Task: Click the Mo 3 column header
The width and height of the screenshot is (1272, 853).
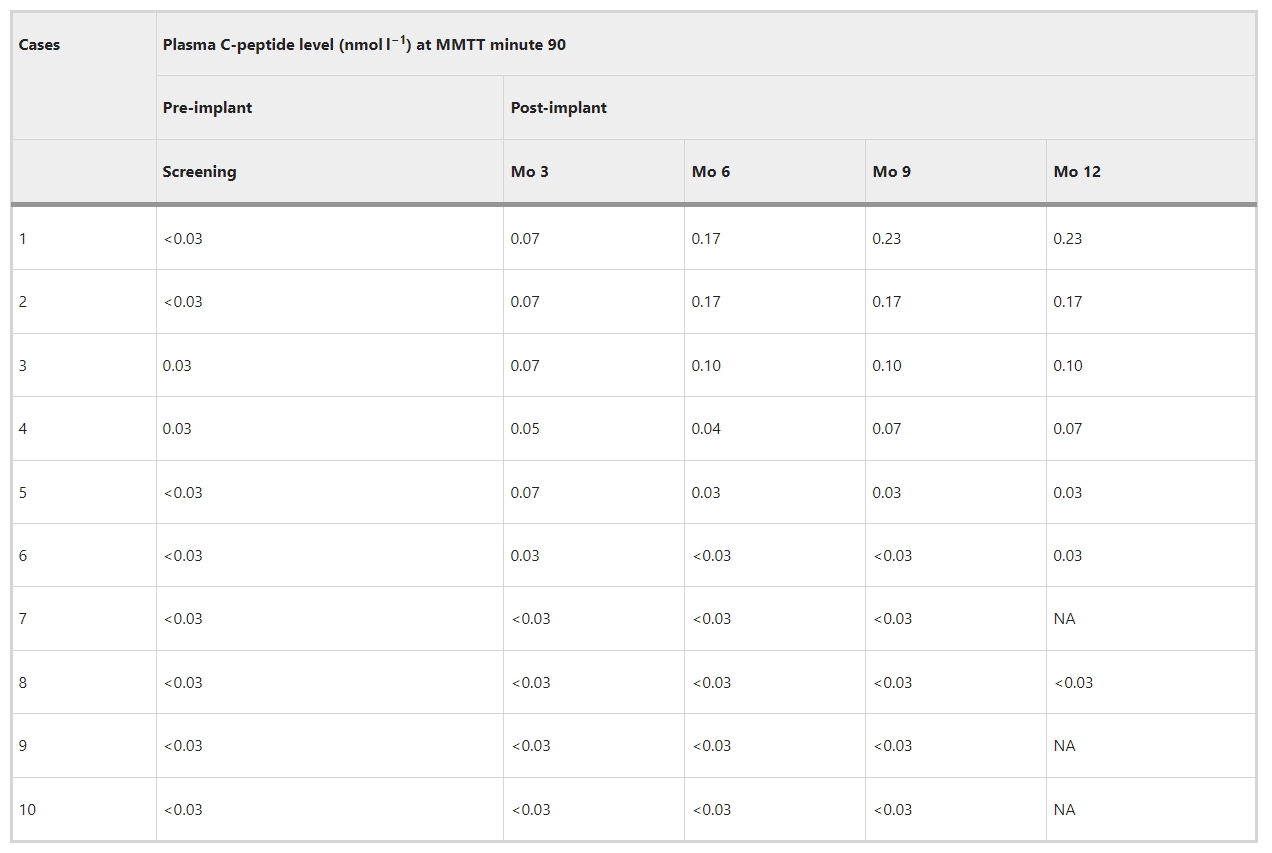Action: pos(529,172)
